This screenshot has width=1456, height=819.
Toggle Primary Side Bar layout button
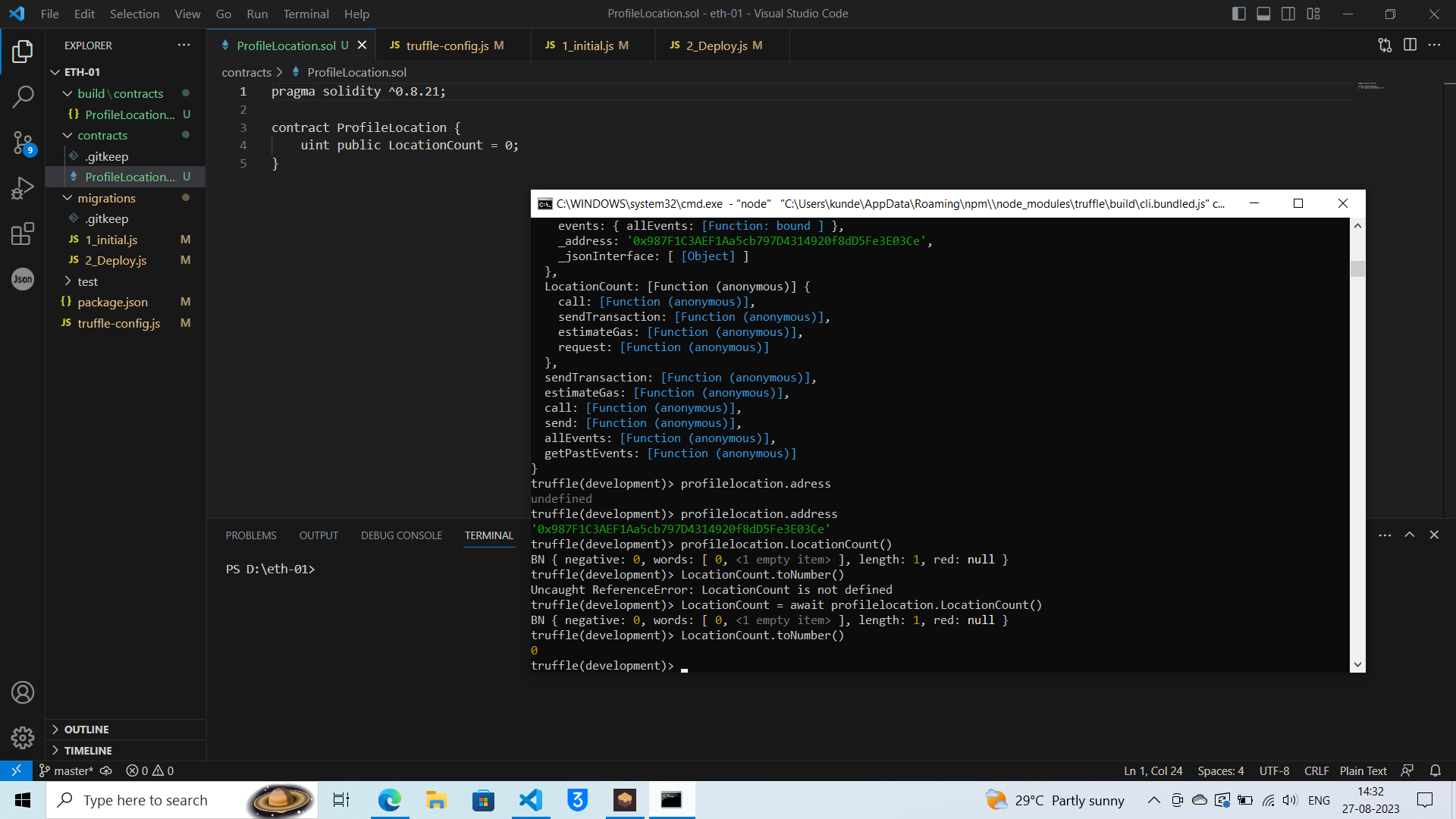1239,14
